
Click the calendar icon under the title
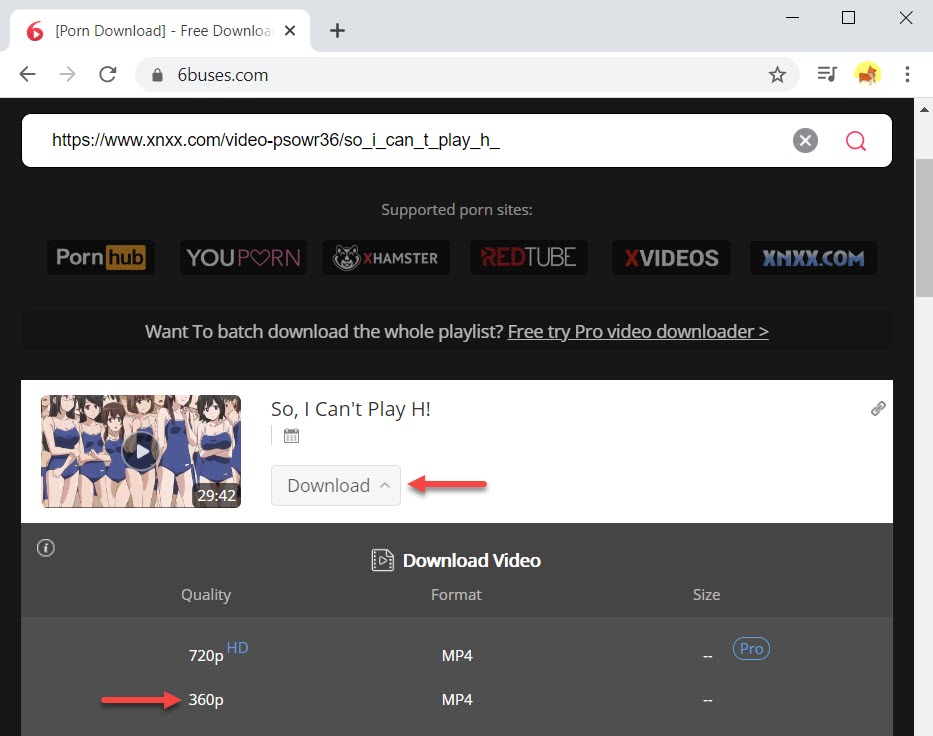pos(291,436)
